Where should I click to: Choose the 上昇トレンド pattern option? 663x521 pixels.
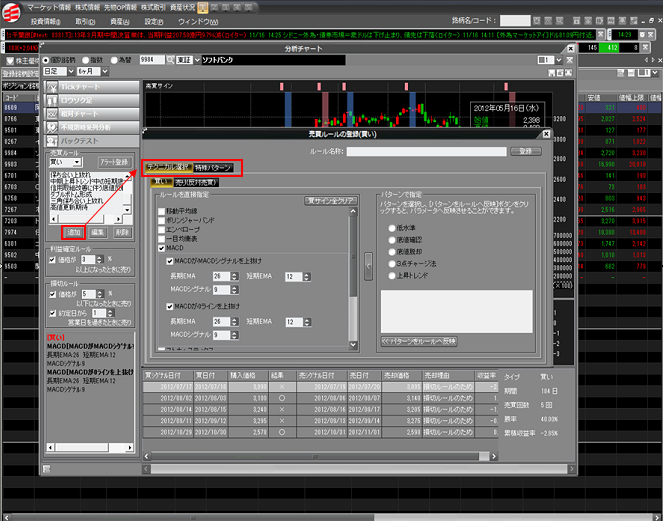[392, 275]
